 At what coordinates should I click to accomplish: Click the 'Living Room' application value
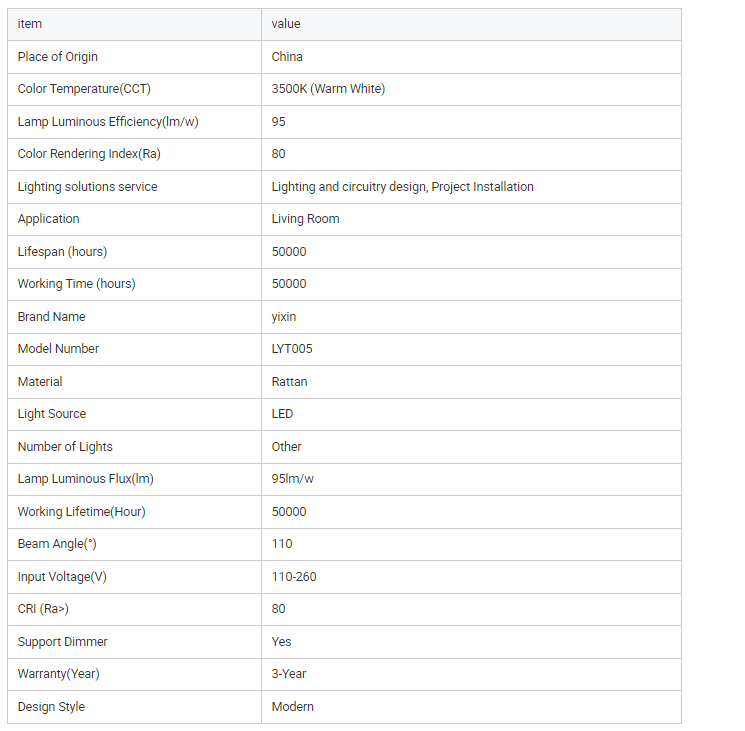point(305,219)
